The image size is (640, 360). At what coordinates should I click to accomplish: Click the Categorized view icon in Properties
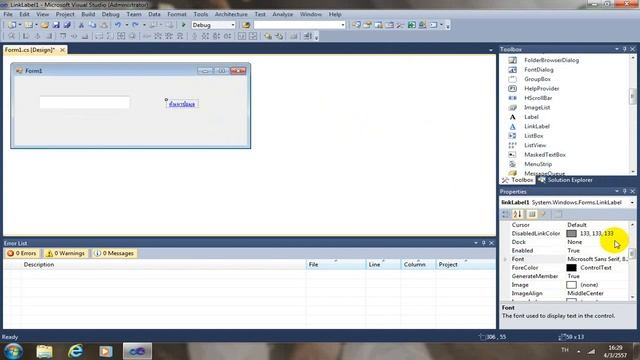coord(506,214)
